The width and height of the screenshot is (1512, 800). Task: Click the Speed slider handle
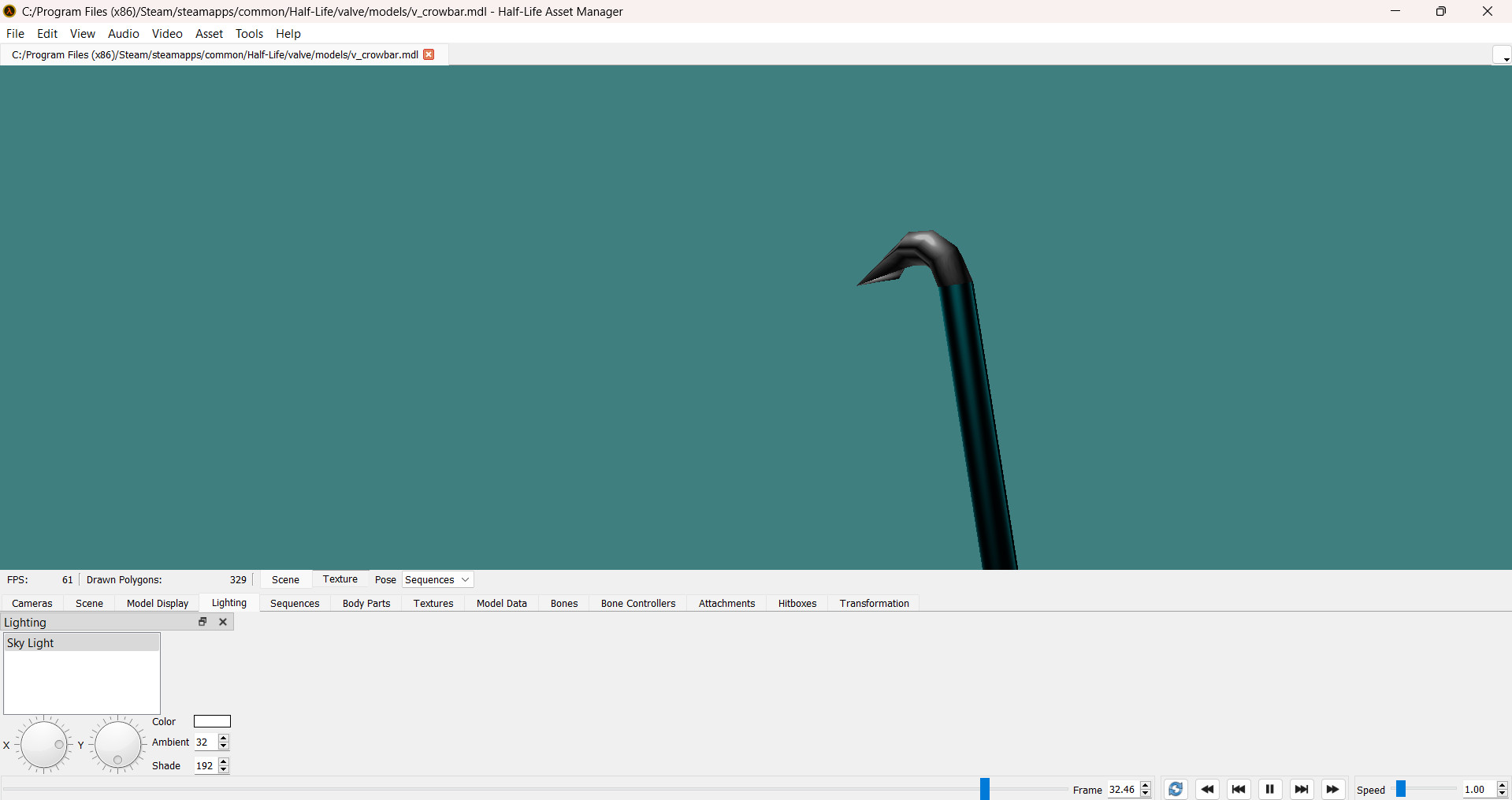point(1401,789)
